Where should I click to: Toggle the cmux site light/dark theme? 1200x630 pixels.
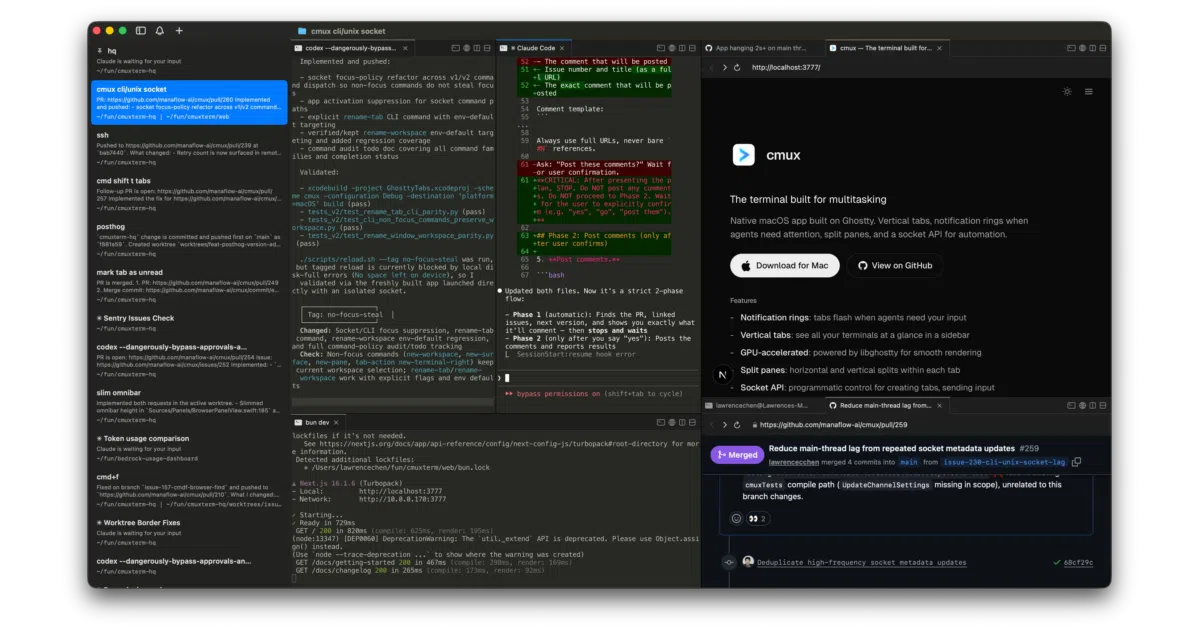1067,91
